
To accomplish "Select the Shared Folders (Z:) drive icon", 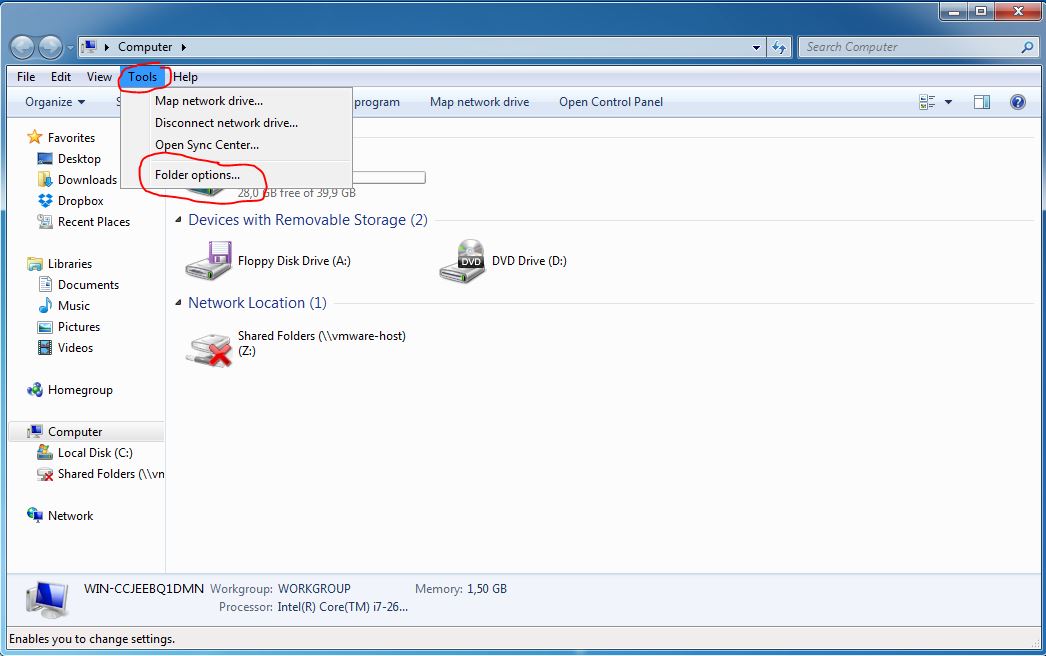I will [209, 350].
